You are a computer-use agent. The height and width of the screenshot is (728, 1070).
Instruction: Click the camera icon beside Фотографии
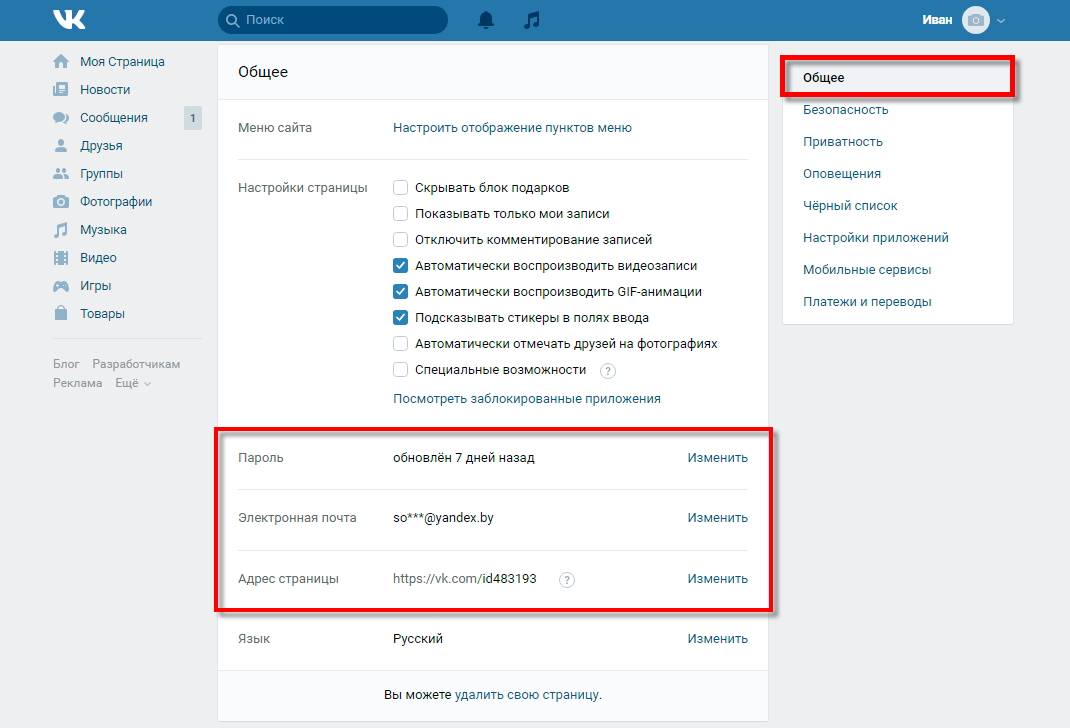[x=61, y=201]
